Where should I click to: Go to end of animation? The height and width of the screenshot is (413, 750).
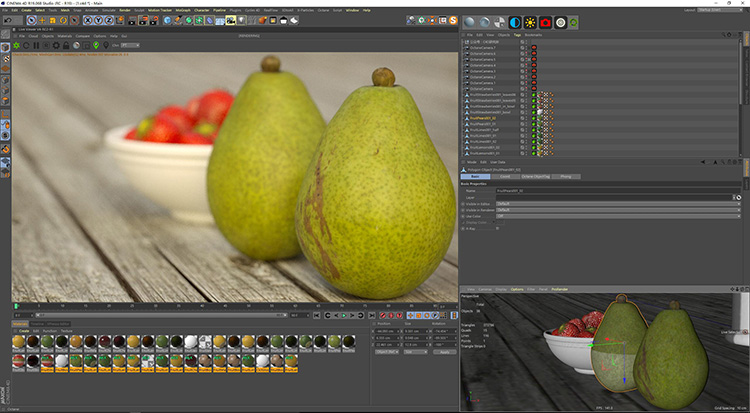372,315
